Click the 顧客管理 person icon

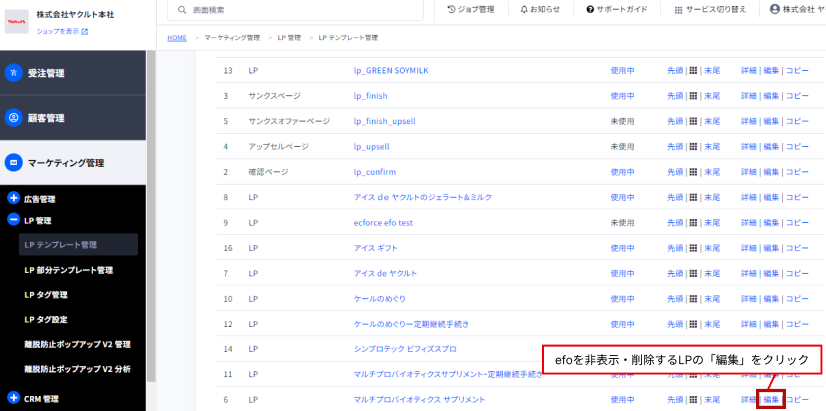click(x=14, y=118)
